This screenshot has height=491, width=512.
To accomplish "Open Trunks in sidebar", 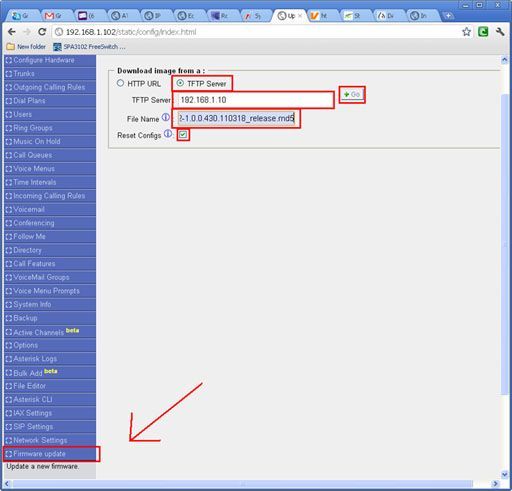I will [x=50, y=74].
